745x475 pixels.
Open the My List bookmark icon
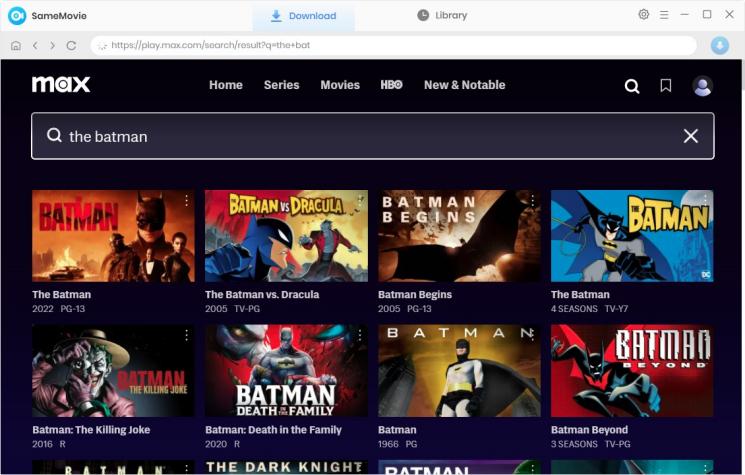[666, 86]
